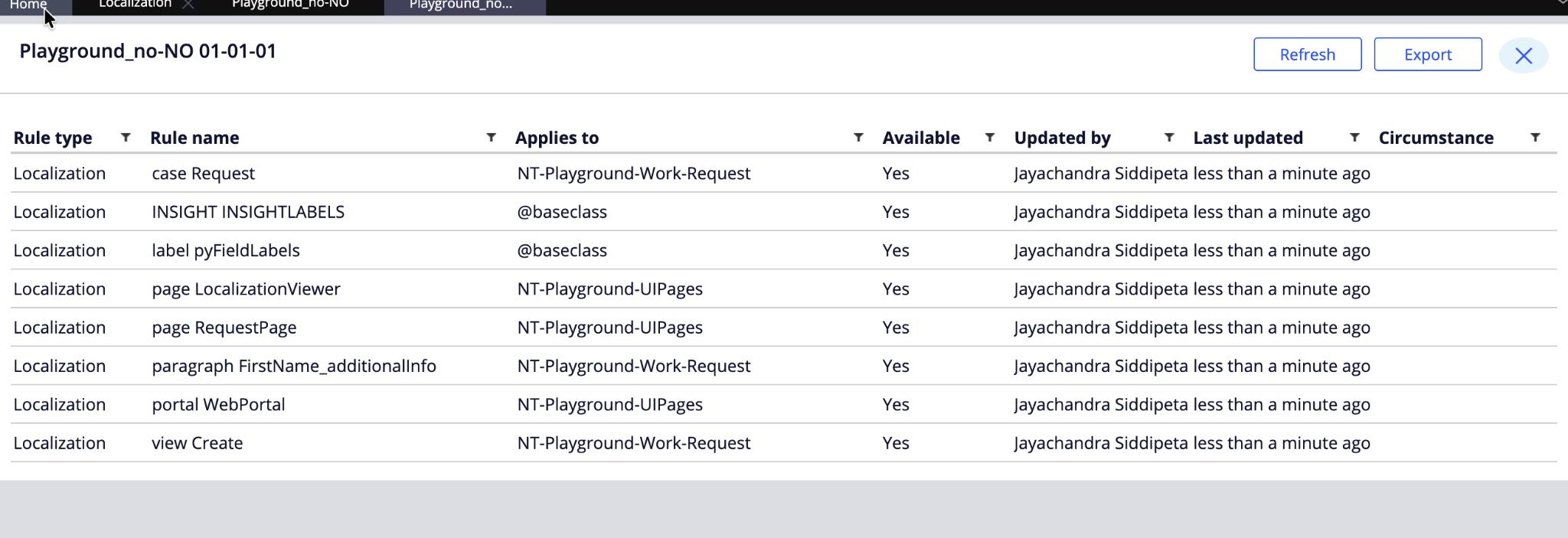Close the Localization tab
This screenshot has width=1568, height=538.
click(188, 5)
